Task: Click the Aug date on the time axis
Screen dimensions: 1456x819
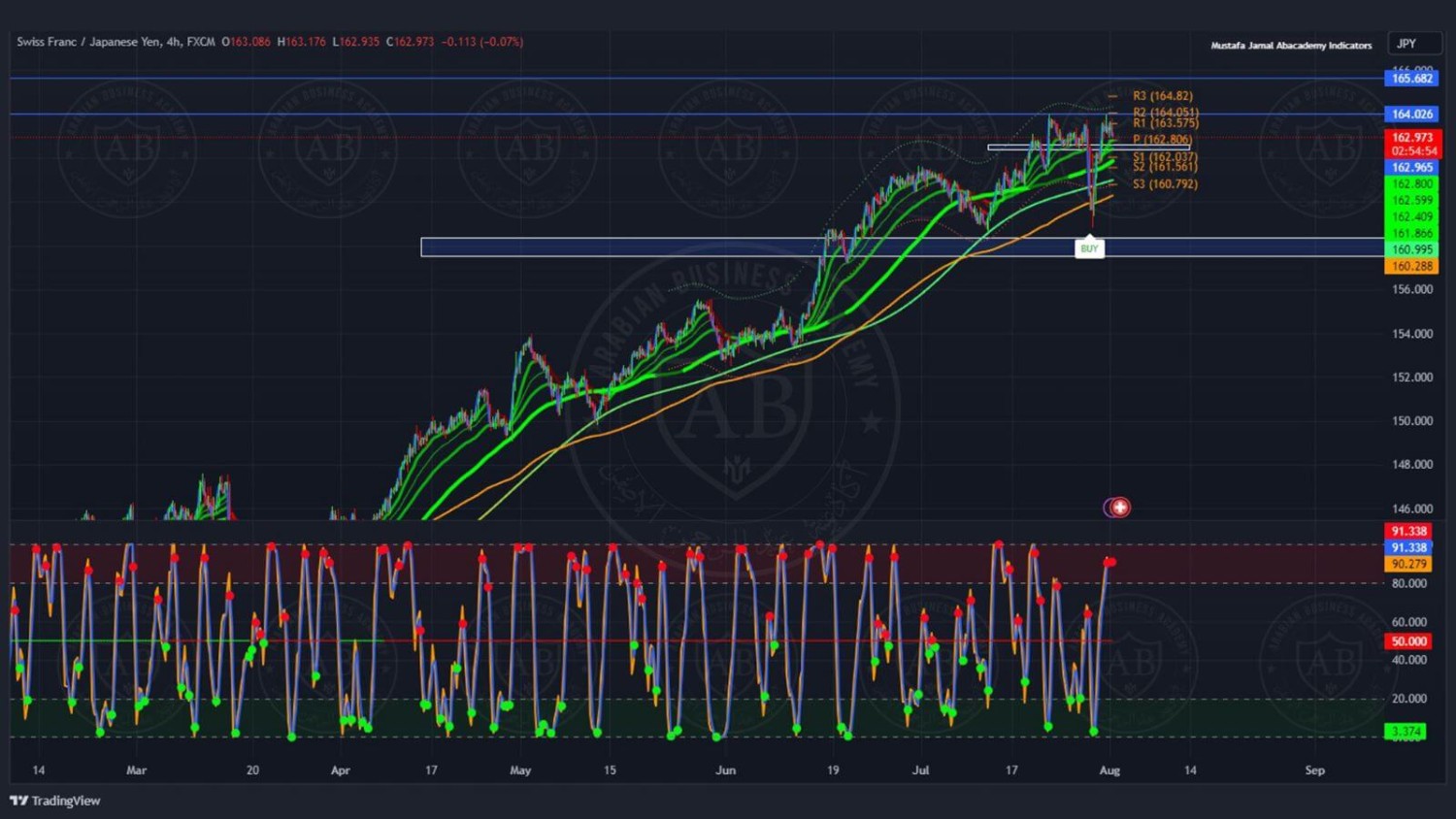Action: pos(1109,770)
